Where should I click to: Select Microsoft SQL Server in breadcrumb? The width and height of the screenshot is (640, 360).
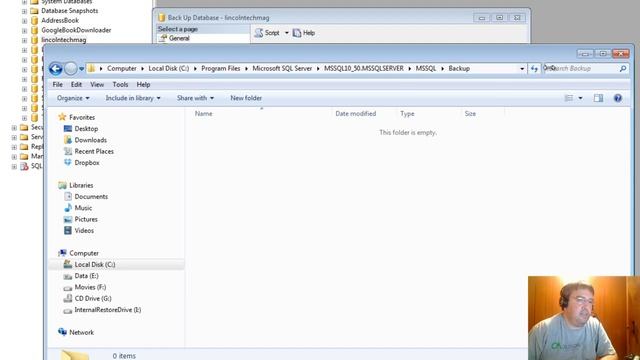pyautogui.click(x=282, y=69)
